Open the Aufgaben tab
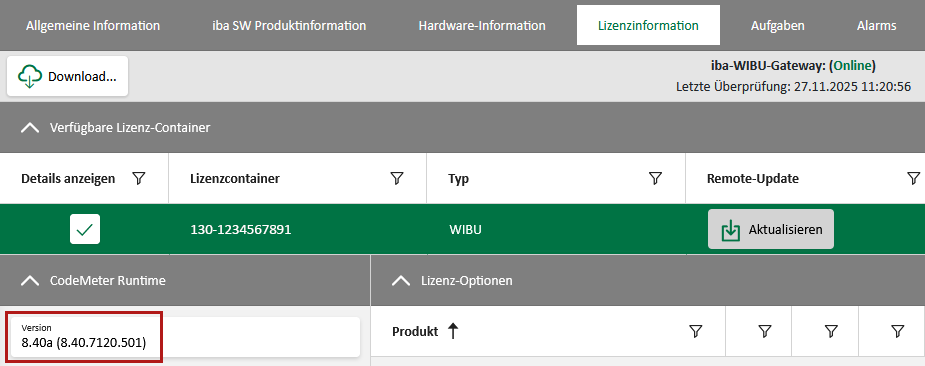Screen dimensions: 925x366 tap(778, 26)
